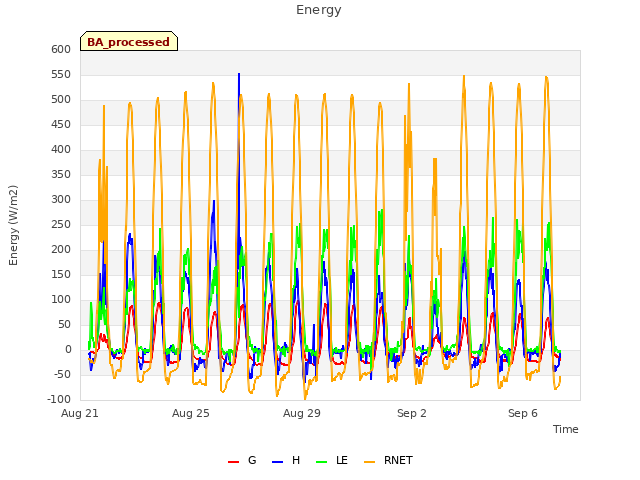This screenshot has width=640, height=480.
Task: Click the 350 y-axis tick label
Action: tap(61, 175)
